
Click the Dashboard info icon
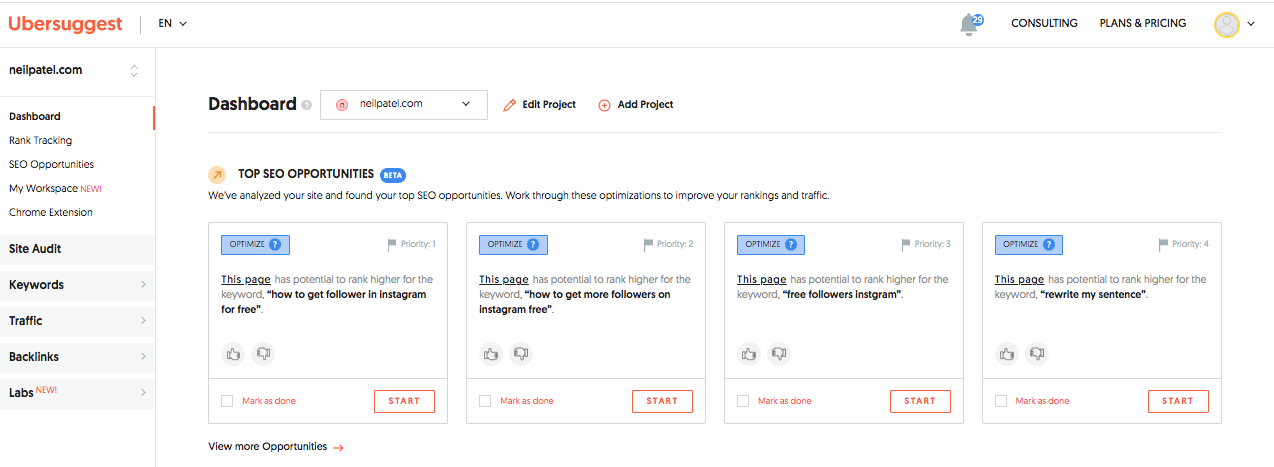pyautogui.click(x=307, y=105)
